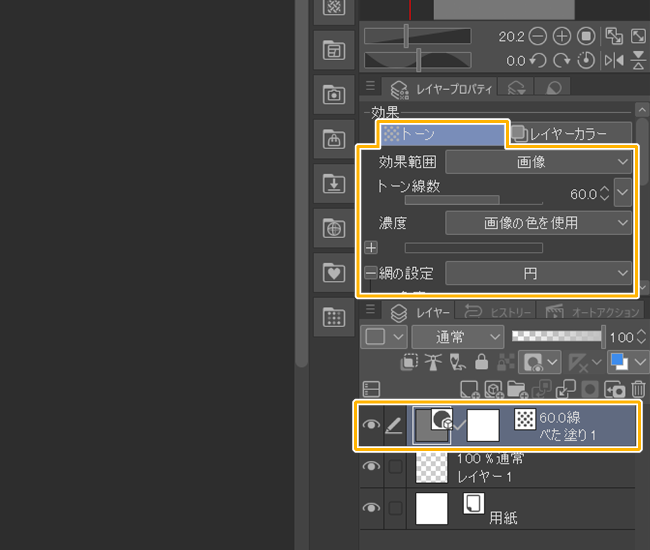Open the トーン線数 preset dropdown arrow

click(x=623, y=192)
